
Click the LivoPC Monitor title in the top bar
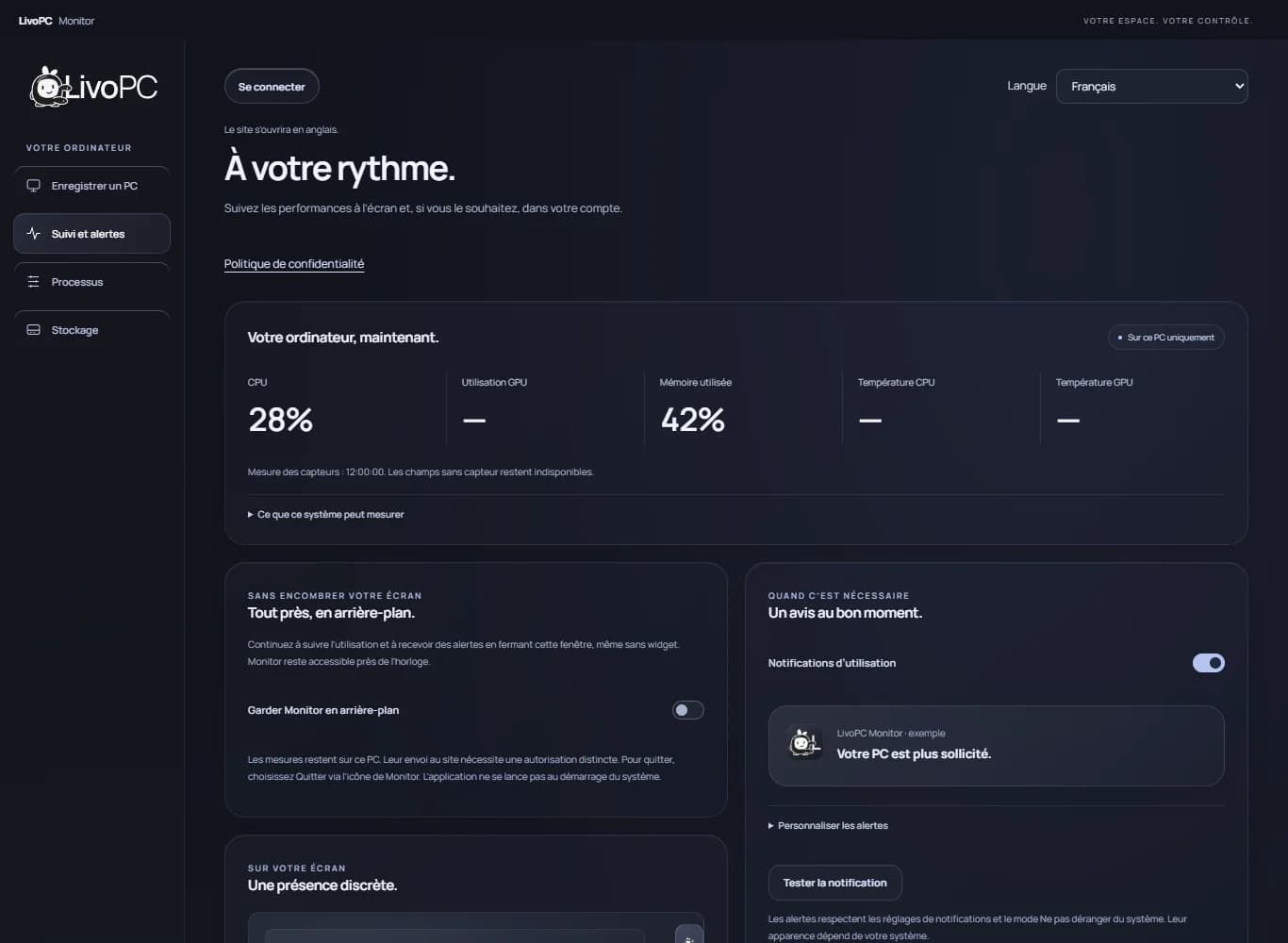pyautogui.click(x=57, y=21)
